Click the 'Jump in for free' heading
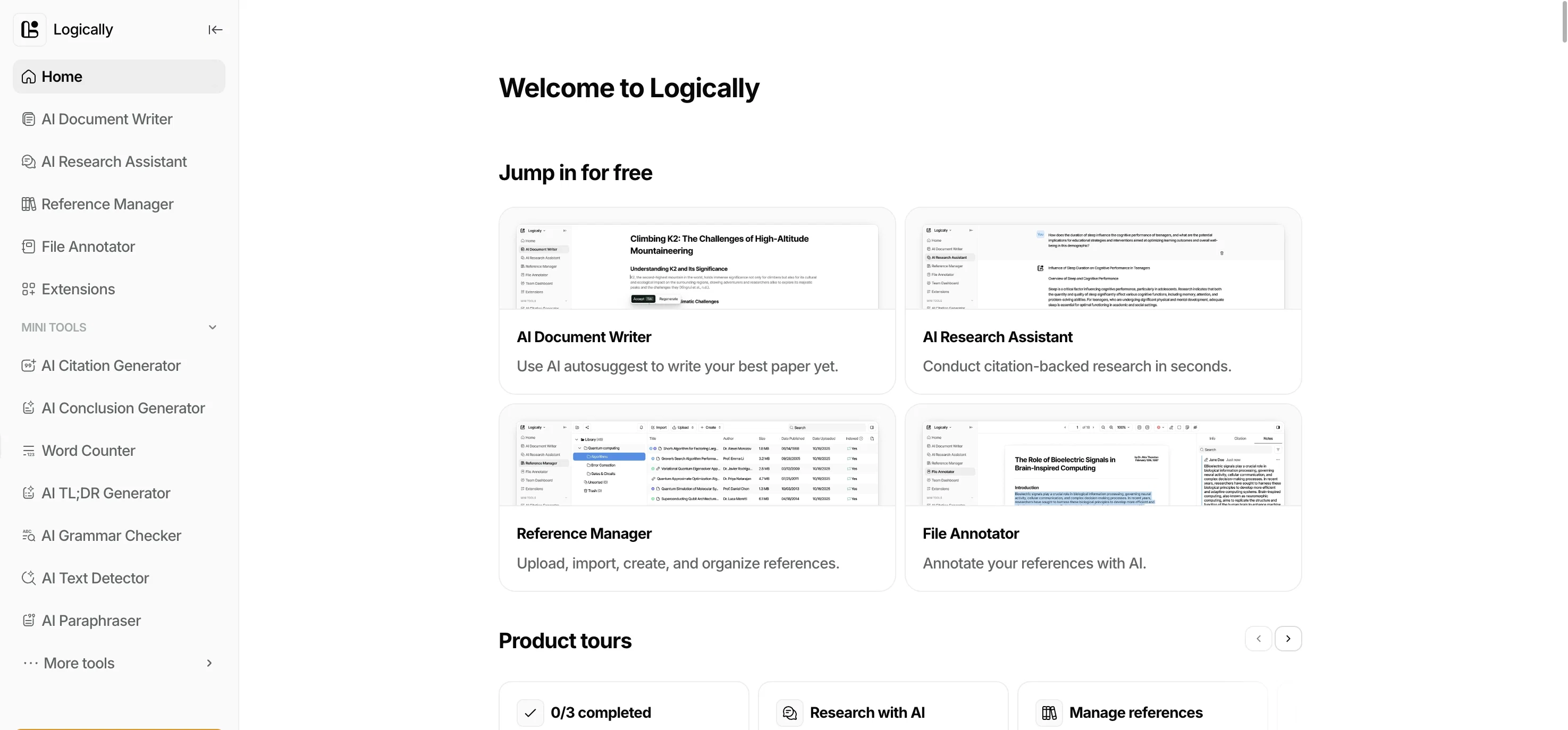 pos(575,173)
